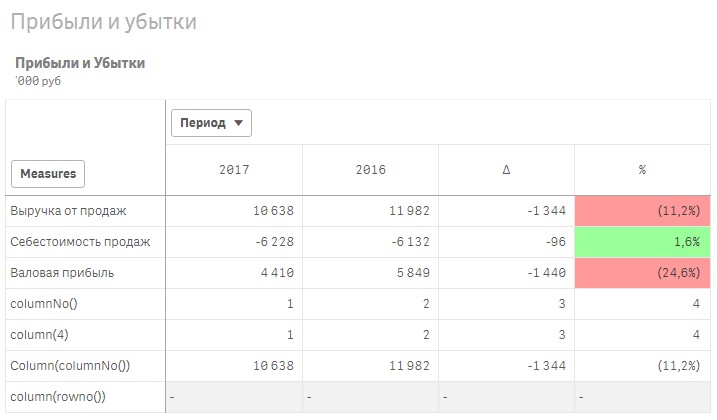Select the Себестоимость продаж row label

[x=80, y=242]
